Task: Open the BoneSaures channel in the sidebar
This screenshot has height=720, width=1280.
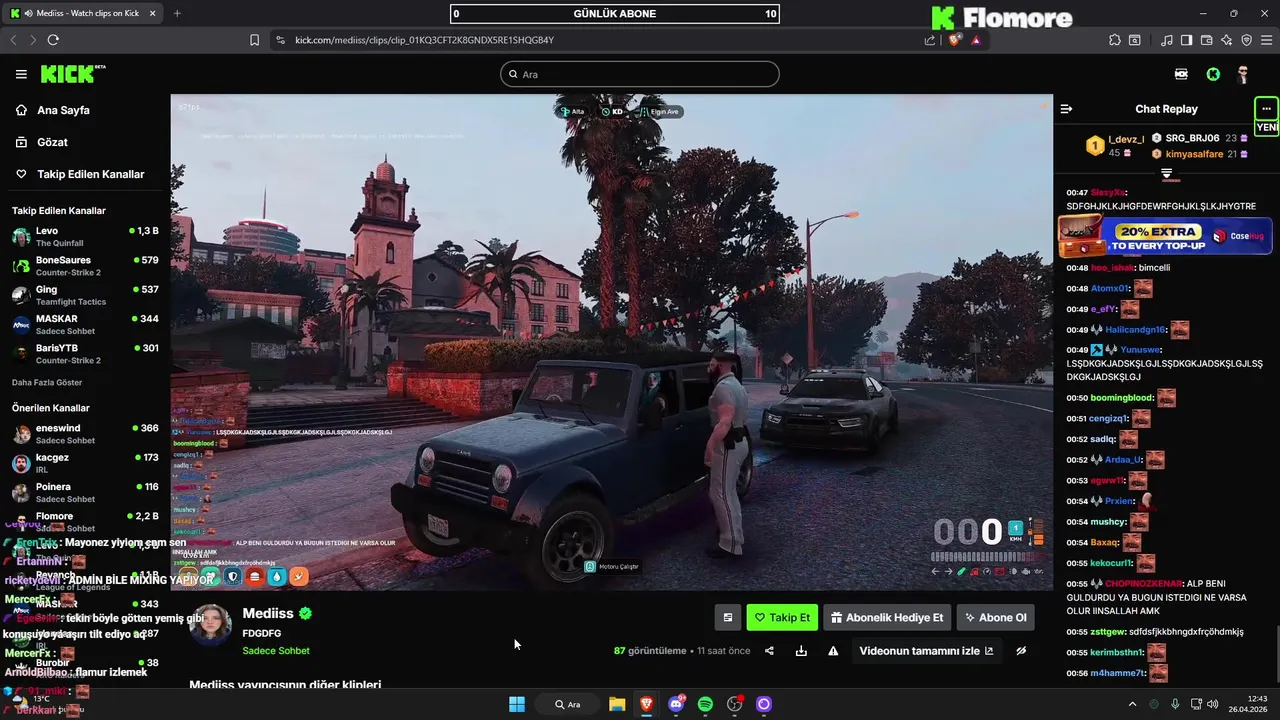Action: tap(85, 265)
